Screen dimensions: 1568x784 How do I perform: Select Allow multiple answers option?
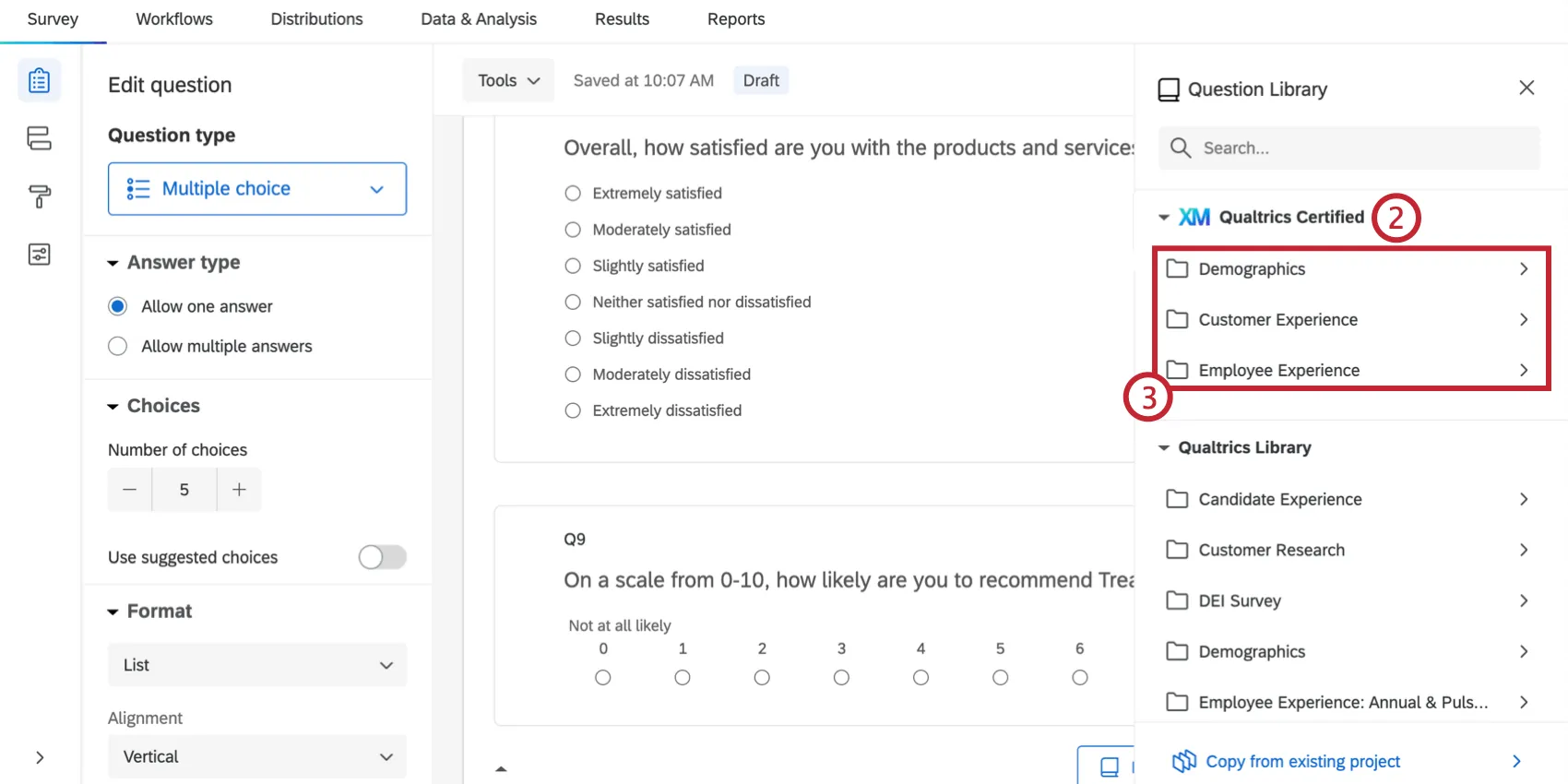pos(118,347)
